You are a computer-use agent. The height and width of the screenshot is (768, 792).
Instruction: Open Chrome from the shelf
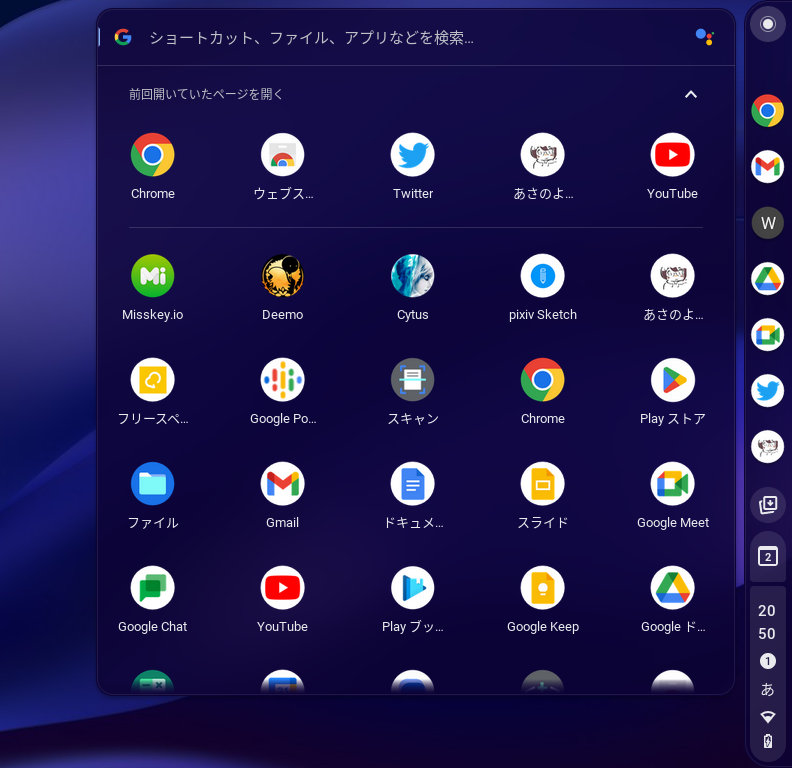pyautogui.click(x=767, y=111)
